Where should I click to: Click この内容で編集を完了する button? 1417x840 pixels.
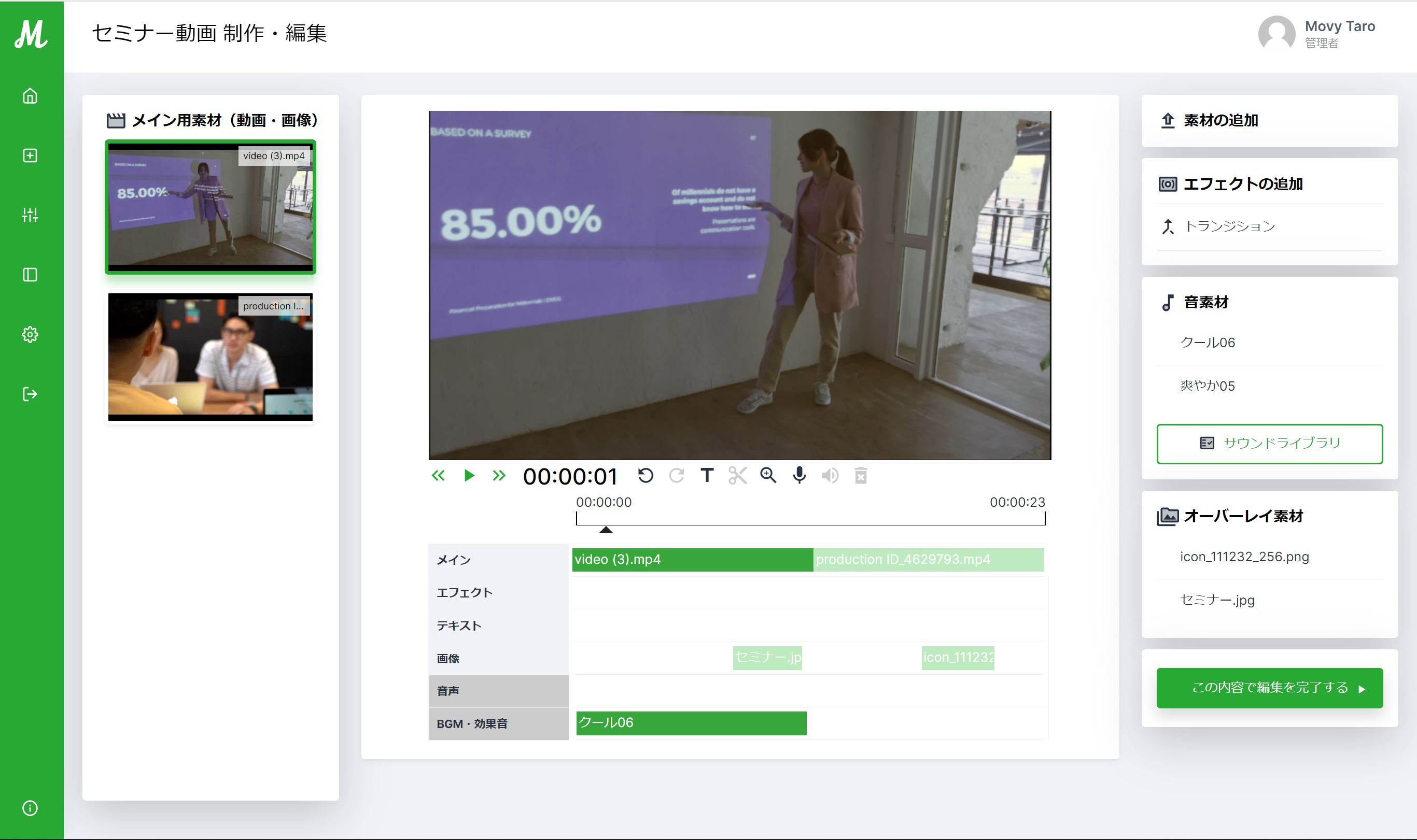pos(1269,688)
